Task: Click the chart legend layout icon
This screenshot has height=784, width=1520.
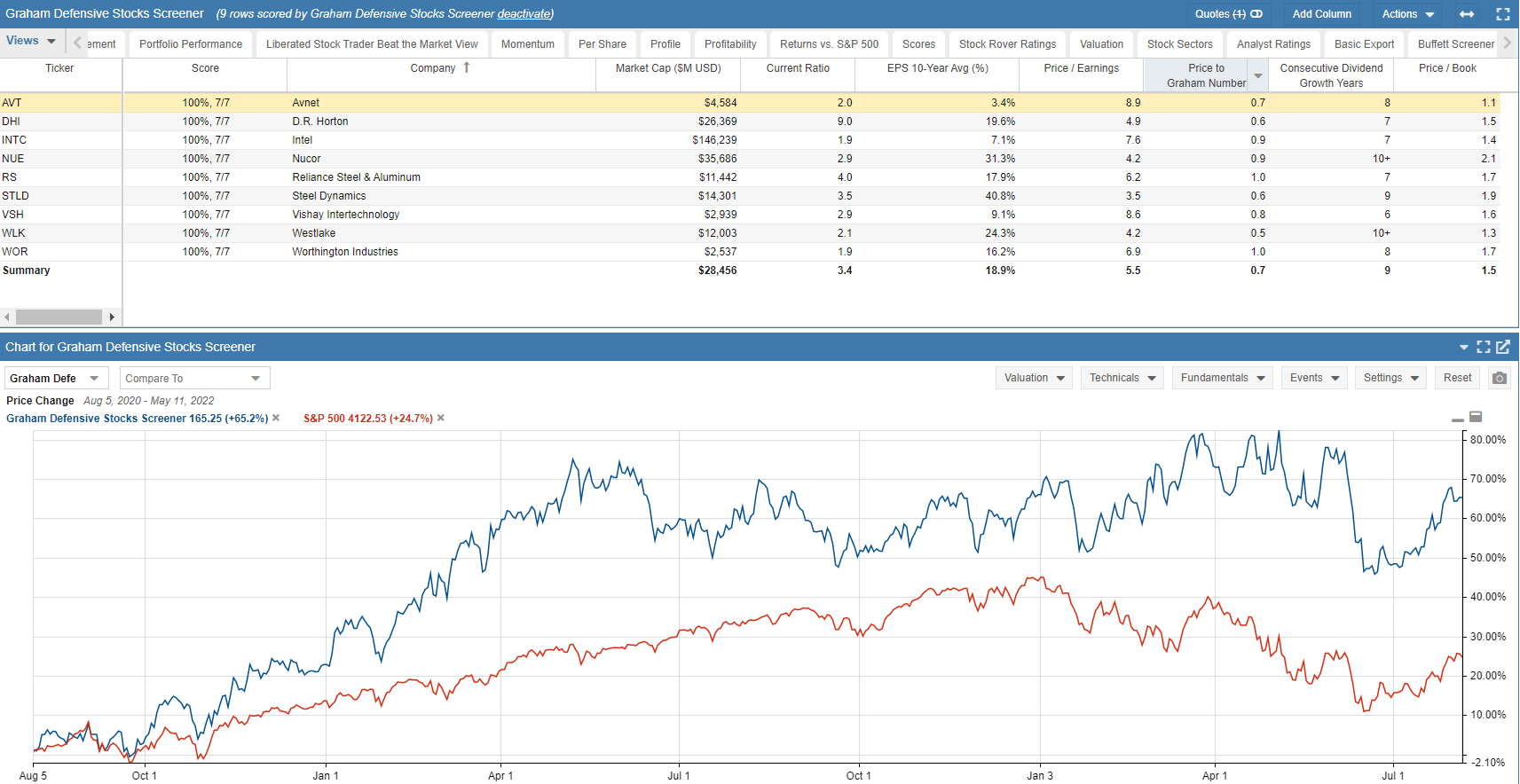Action: tap(1476, 417)
